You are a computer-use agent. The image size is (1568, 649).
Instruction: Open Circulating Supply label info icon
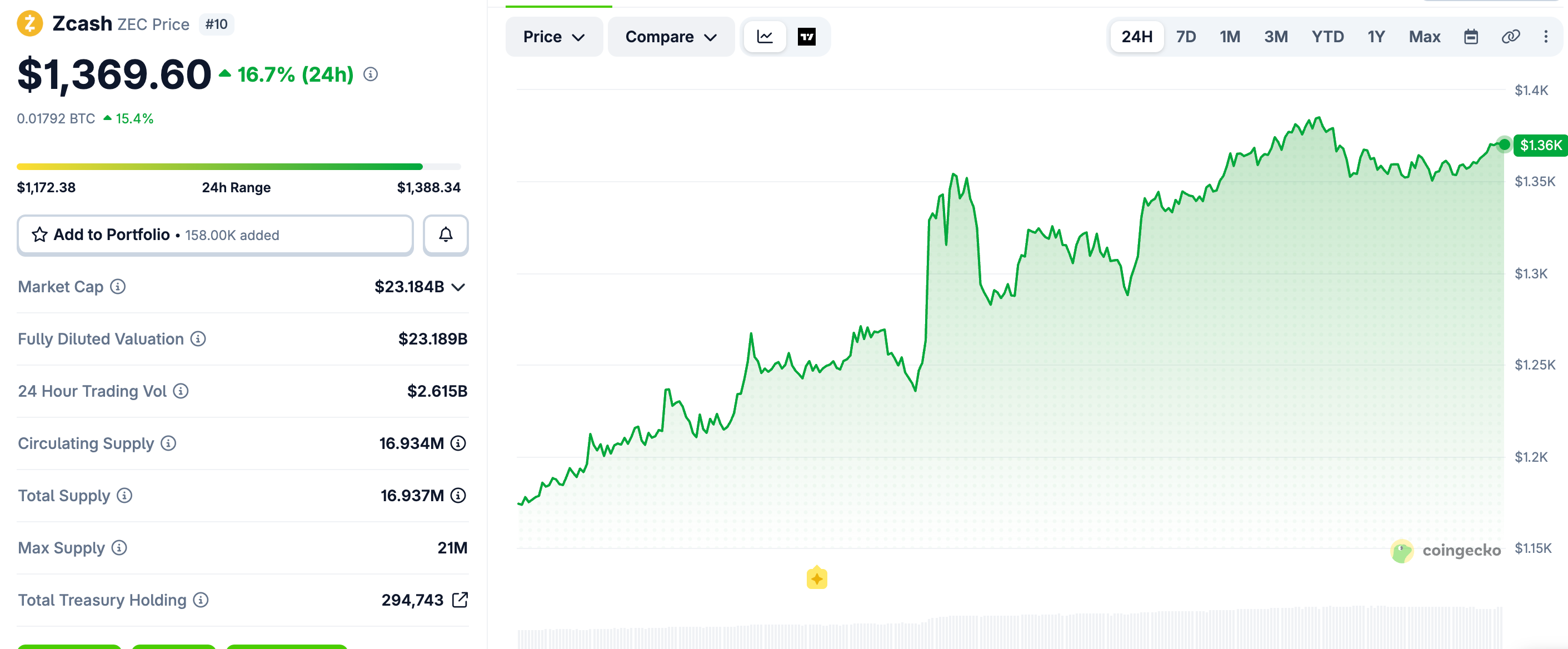[168, 443]
